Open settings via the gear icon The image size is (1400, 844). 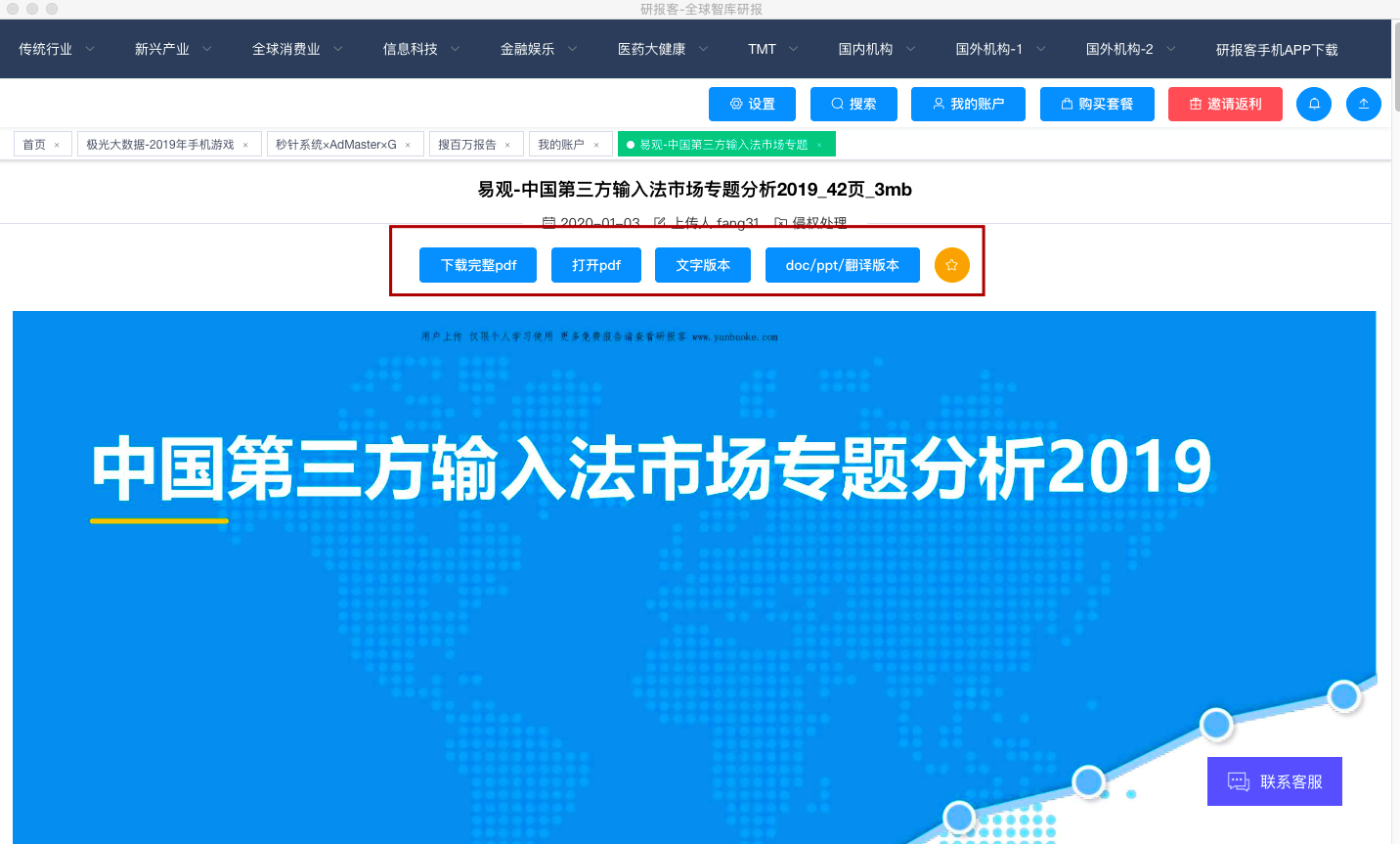click(x=738, y=104)
